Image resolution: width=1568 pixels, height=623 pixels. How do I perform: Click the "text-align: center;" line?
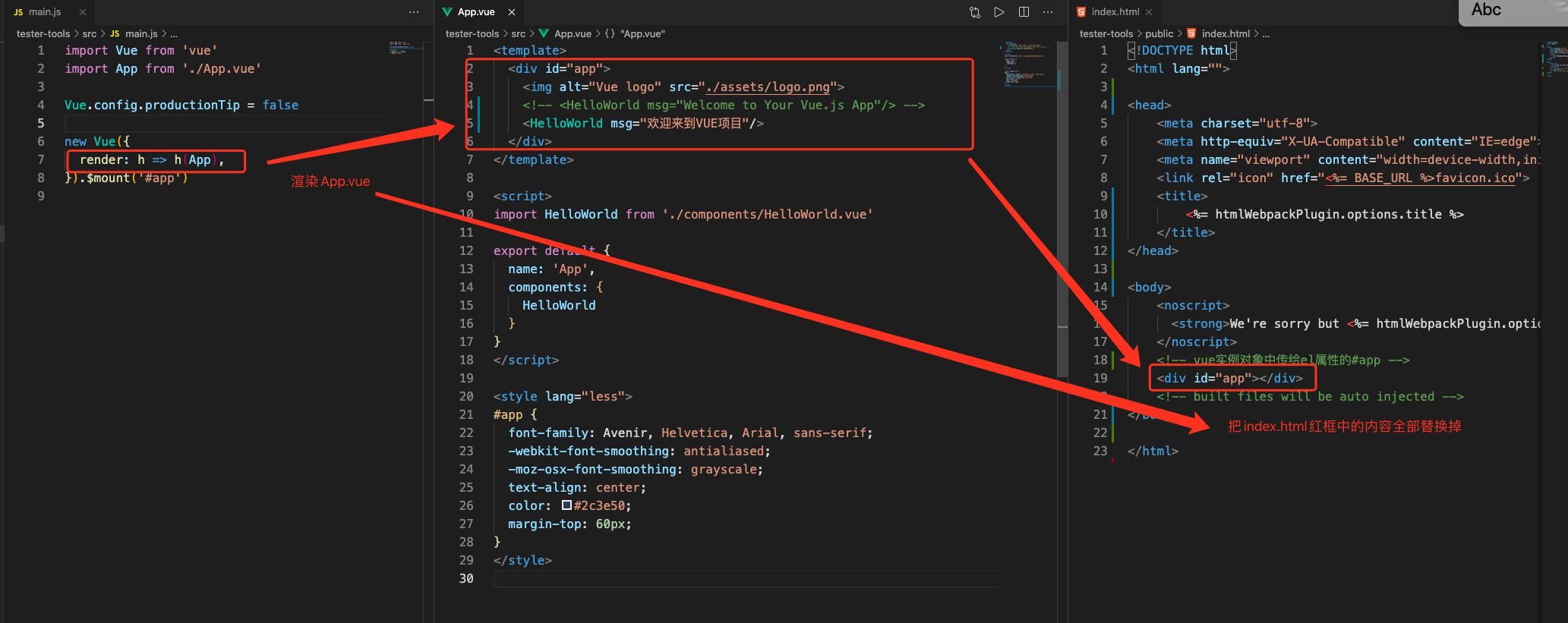577,487
